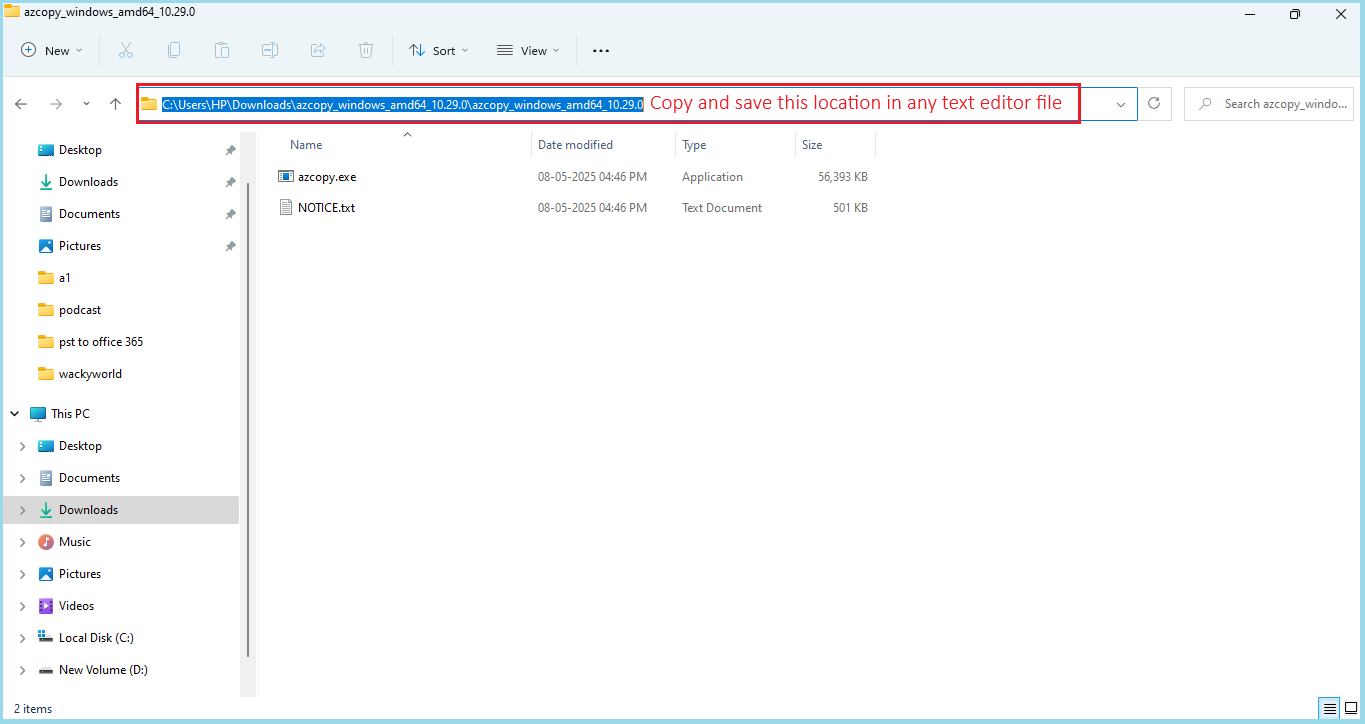Switch to large icons view layout
Viewport: 1365px width, 724px height.
1350,709
